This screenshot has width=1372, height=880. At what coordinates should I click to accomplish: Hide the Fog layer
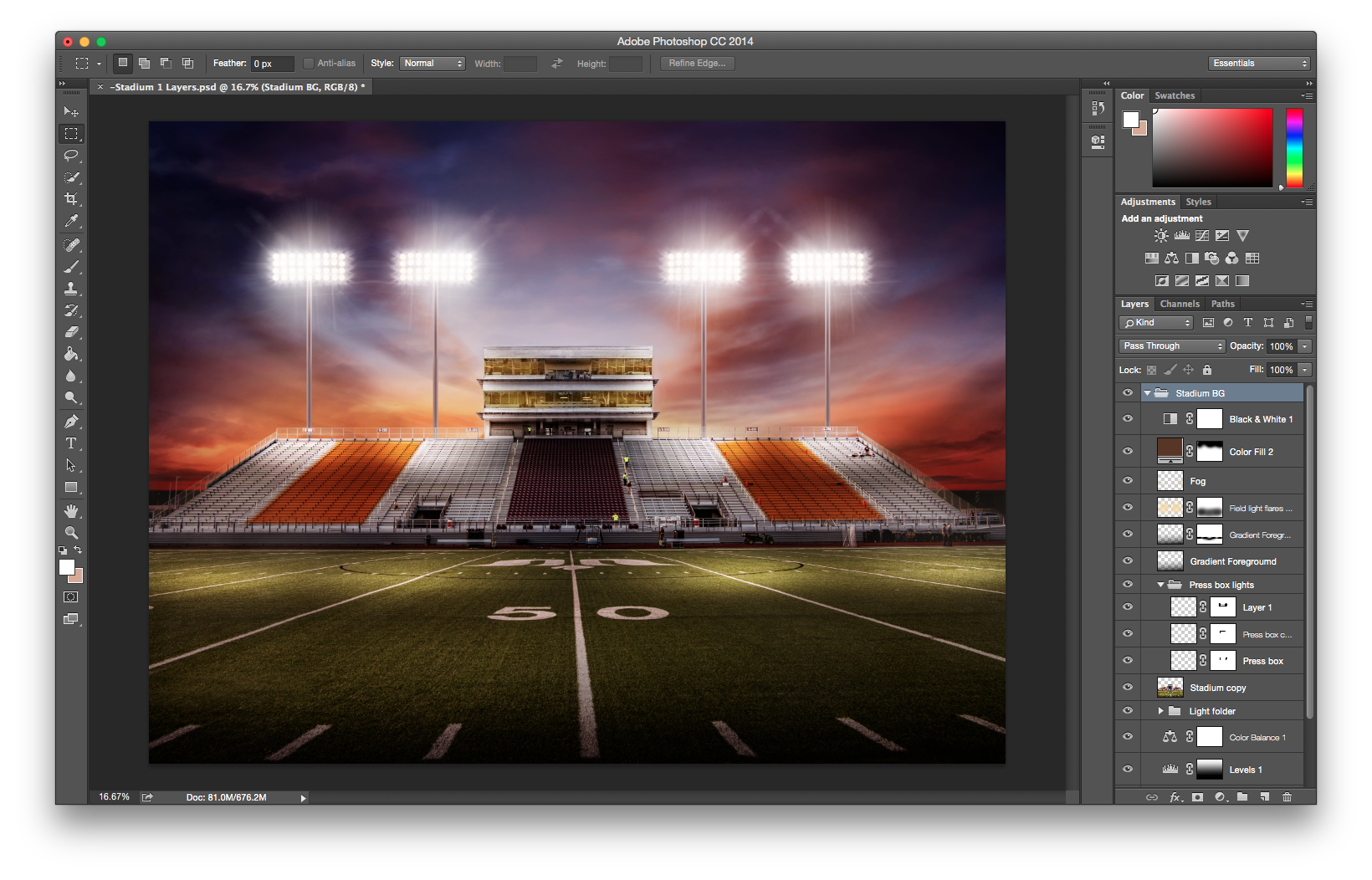[1128, 481]
